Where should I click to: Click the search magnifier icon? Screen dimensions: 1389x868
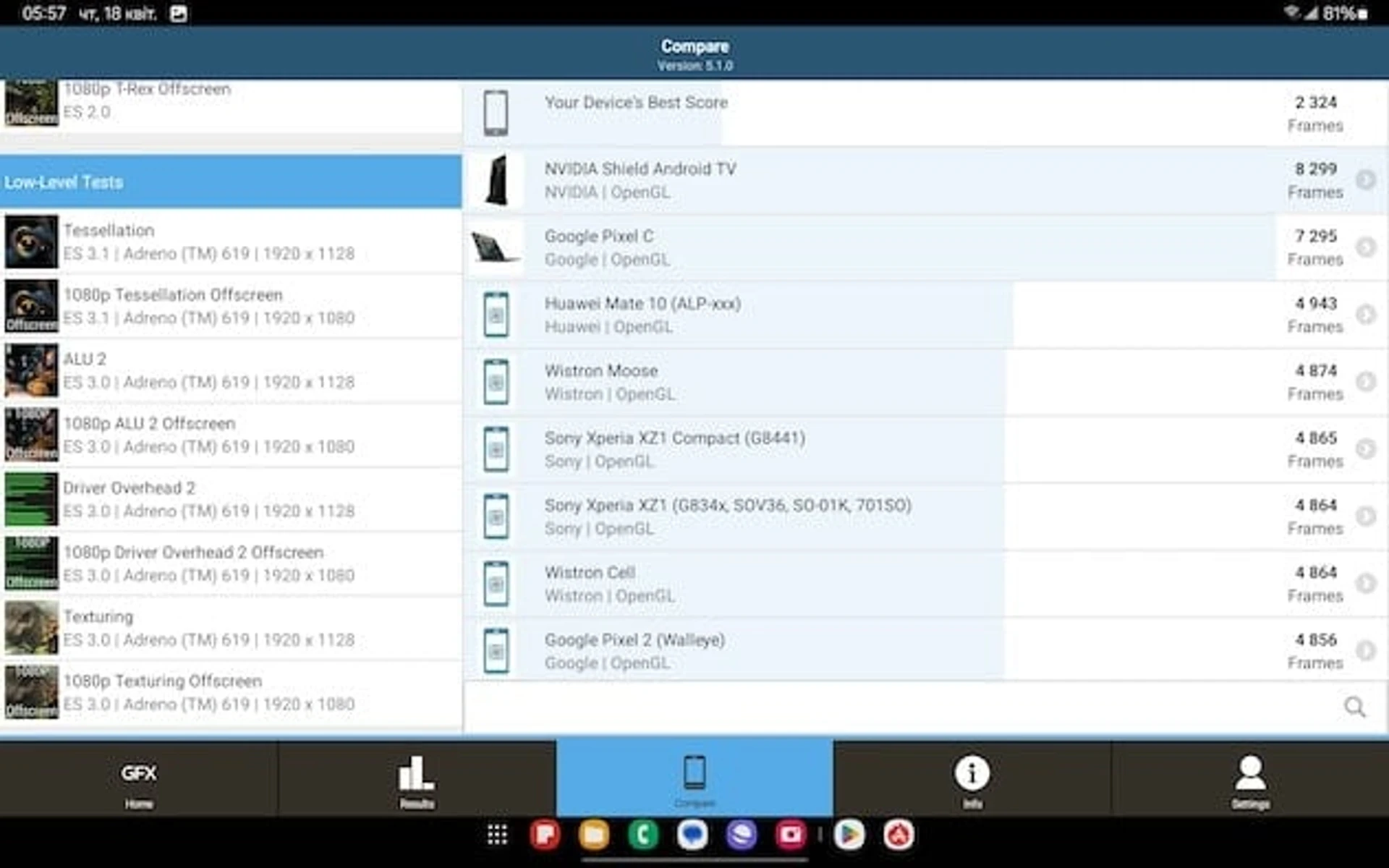click(1355, 707)
